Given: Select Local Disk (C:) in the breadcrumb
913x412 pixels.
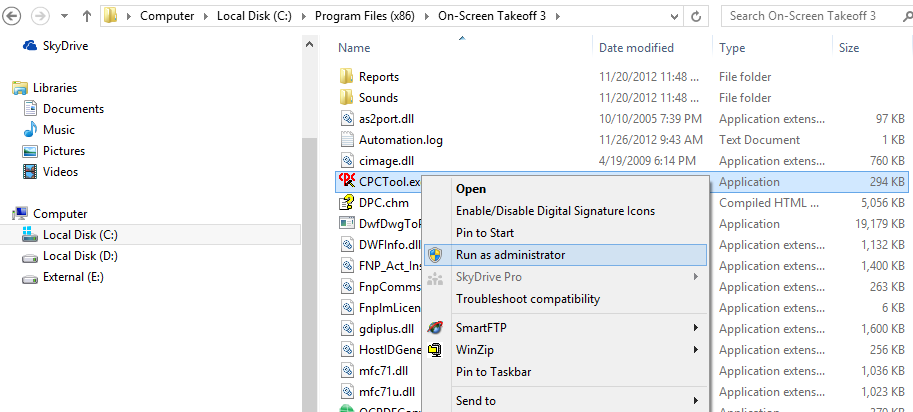Looking at the screenshot, I should tap(254, 16).
